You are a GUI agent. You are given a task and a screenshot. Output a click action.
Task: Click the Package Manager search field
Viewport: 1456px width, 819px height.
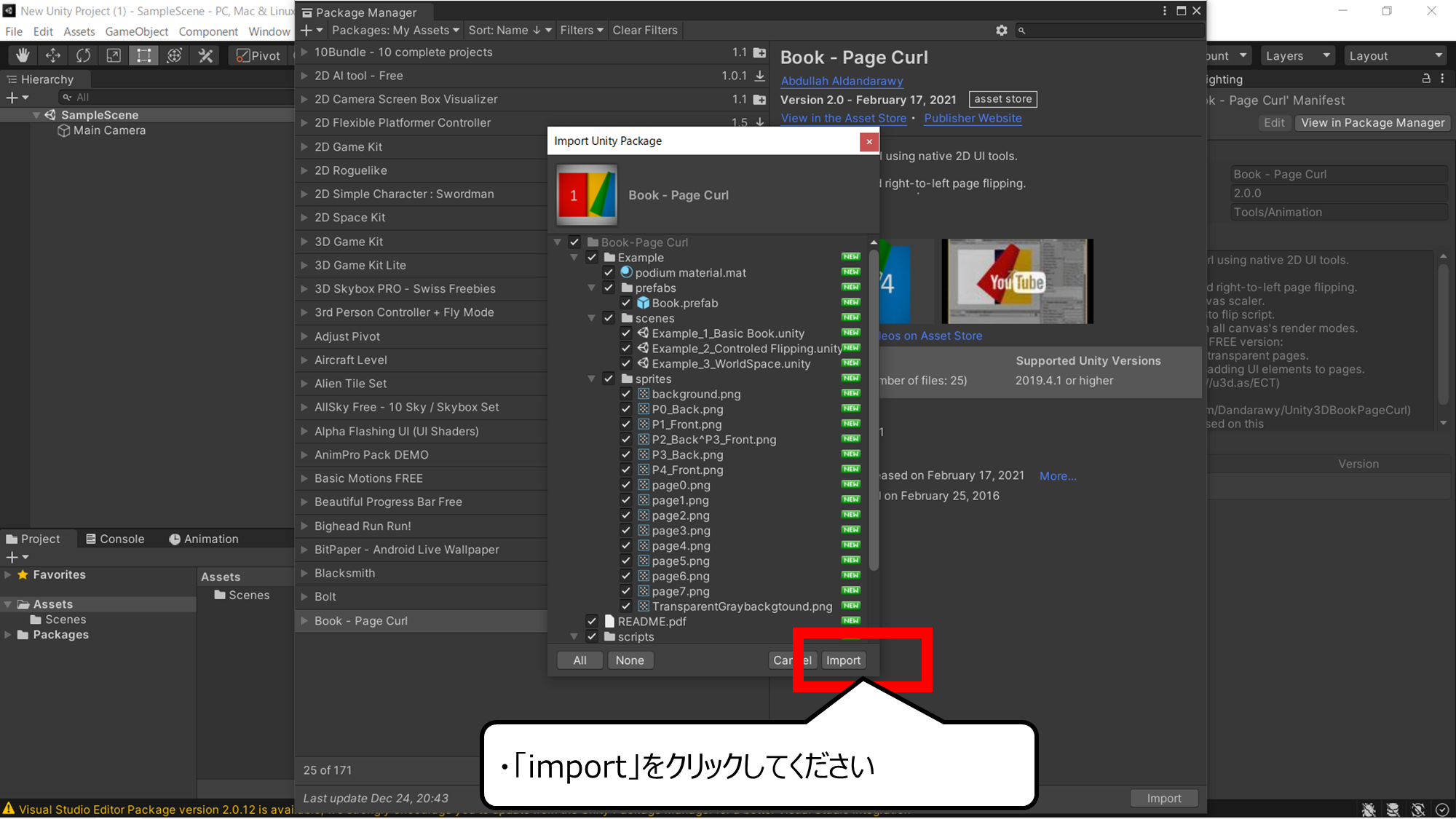pyautogui.click(x=1110, y=30)
